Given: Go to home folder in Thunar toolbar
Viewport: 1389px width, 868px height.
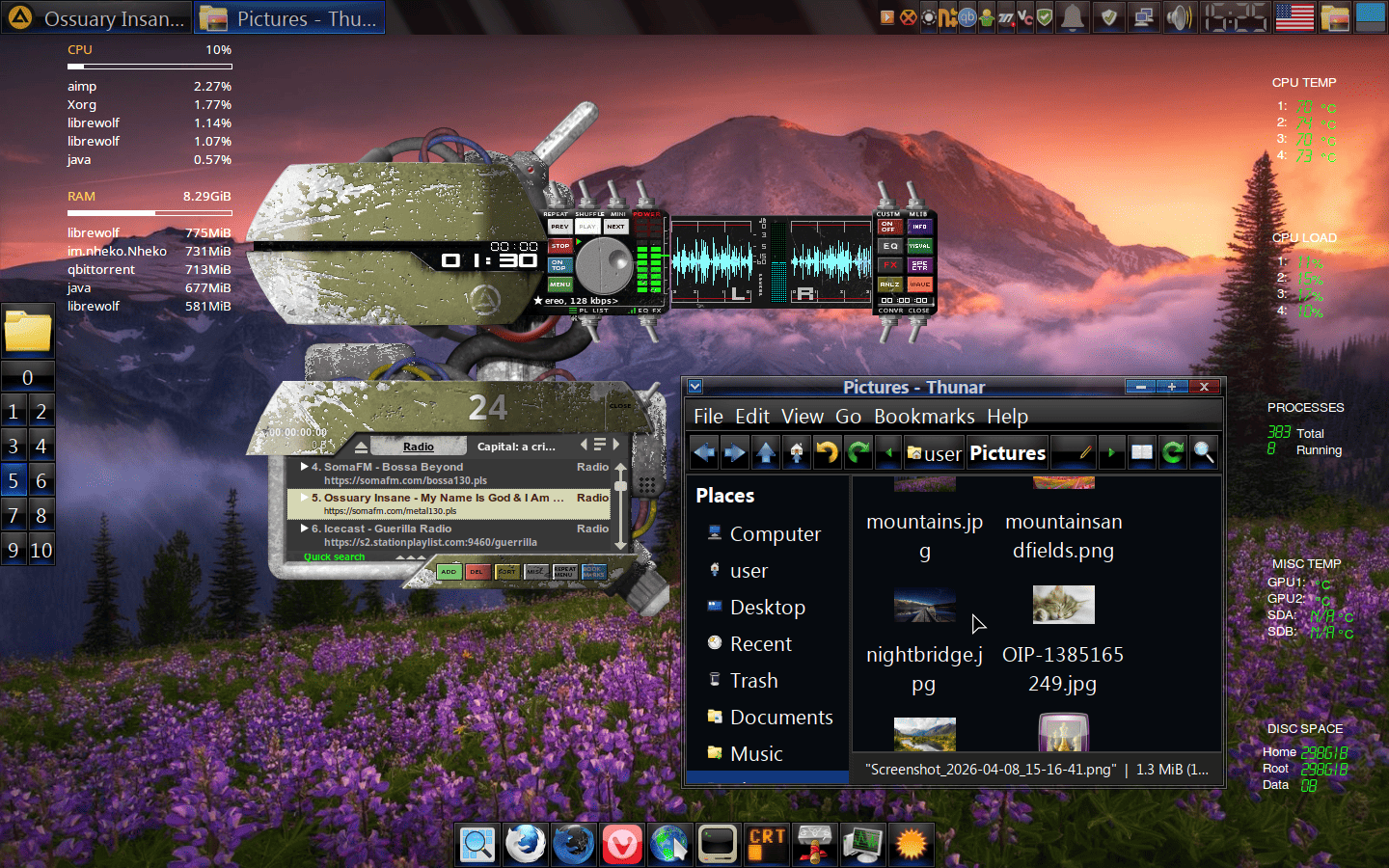Looking at the screenshot, I should click(797, 452).
